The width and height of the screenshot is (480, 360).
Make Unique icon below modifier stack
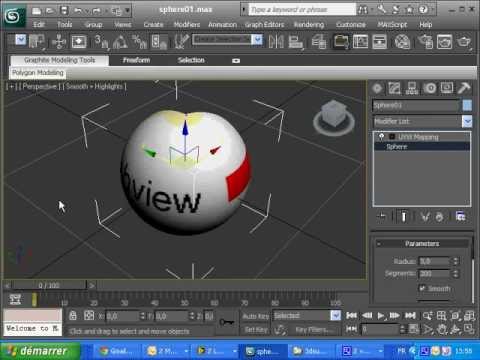pyautogui.click(x=425, y=217)
